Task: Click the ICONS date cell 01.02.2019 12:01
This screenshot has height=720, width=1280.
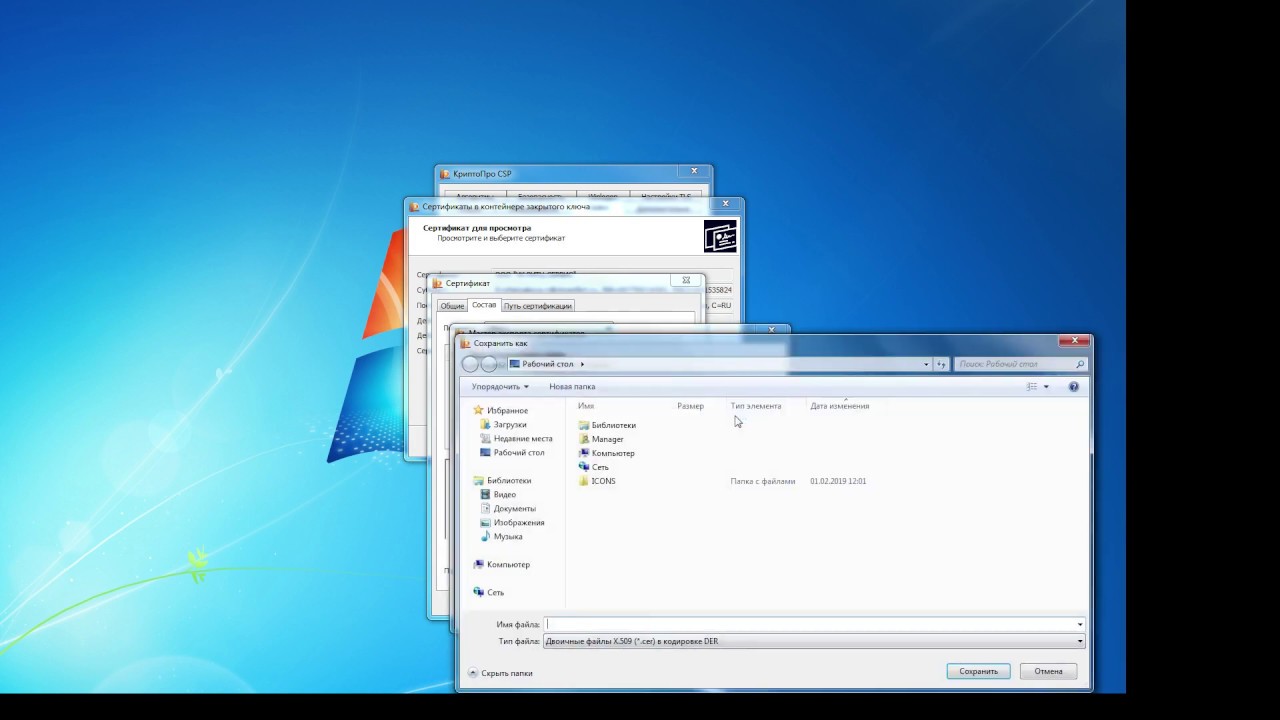Action: [x=838, y=481]
